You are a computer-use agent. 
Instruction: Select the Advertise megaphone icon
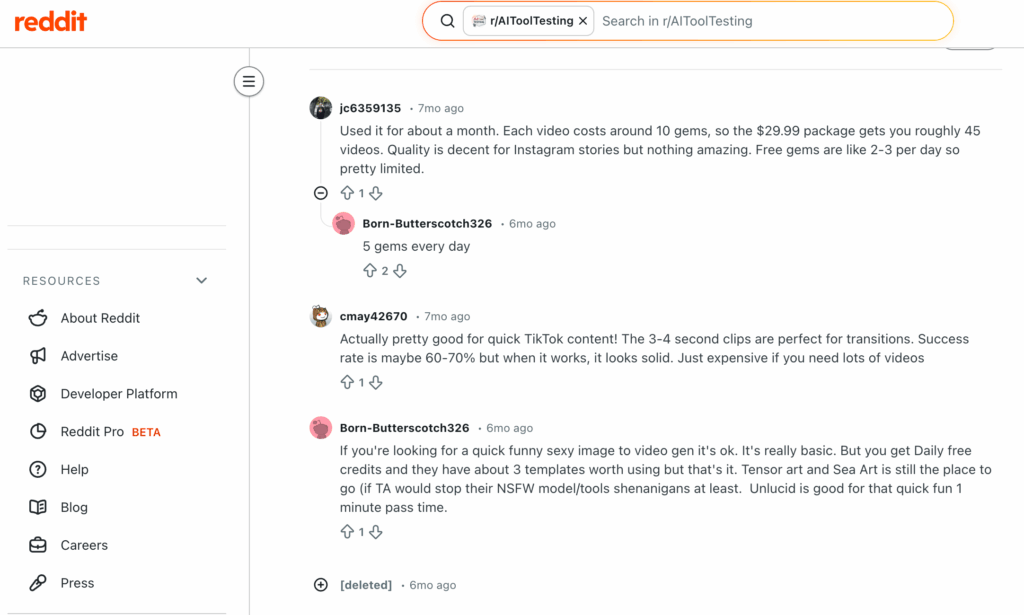37,356
